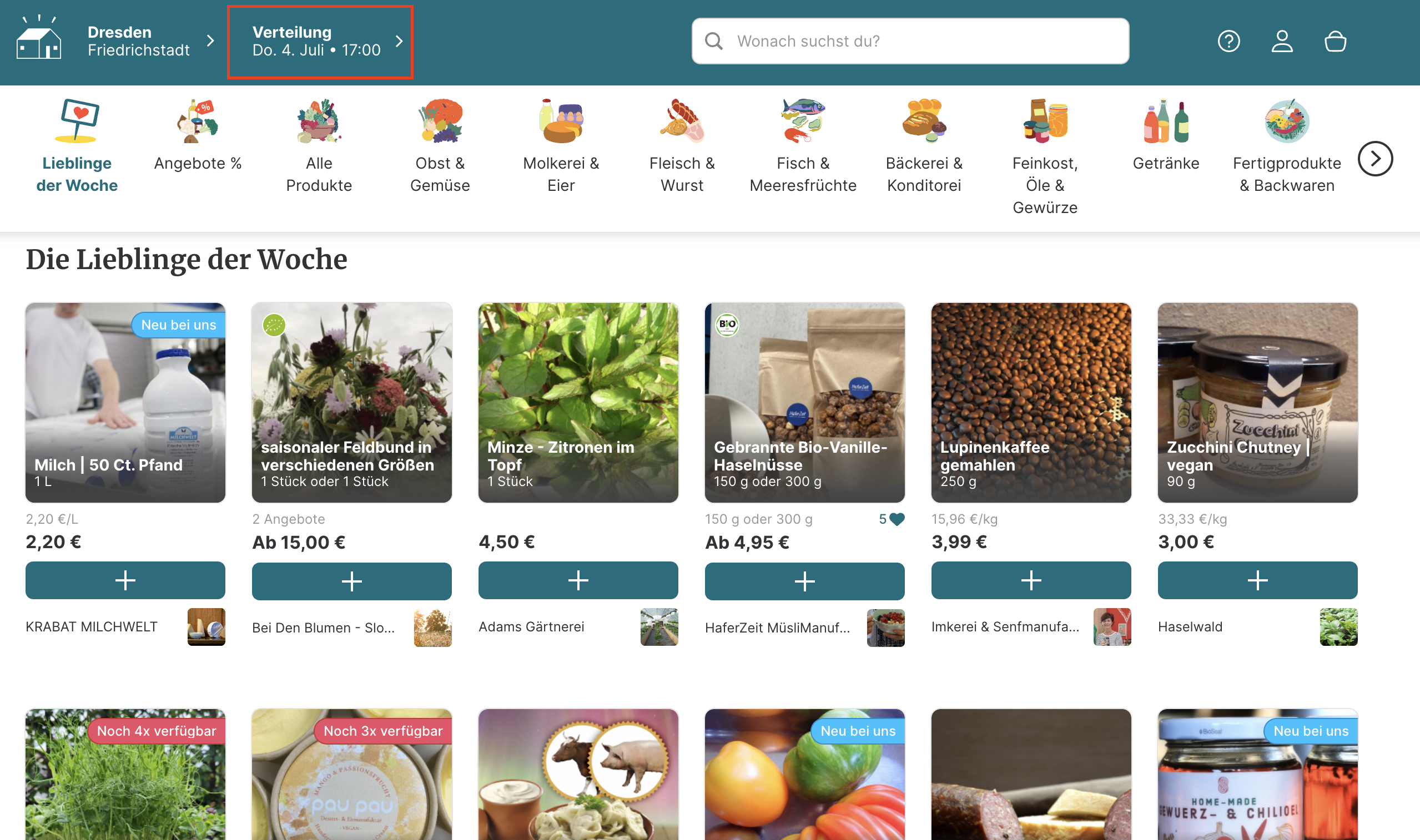Switch to the Alle Produkte tab

[x=319, y=146]
